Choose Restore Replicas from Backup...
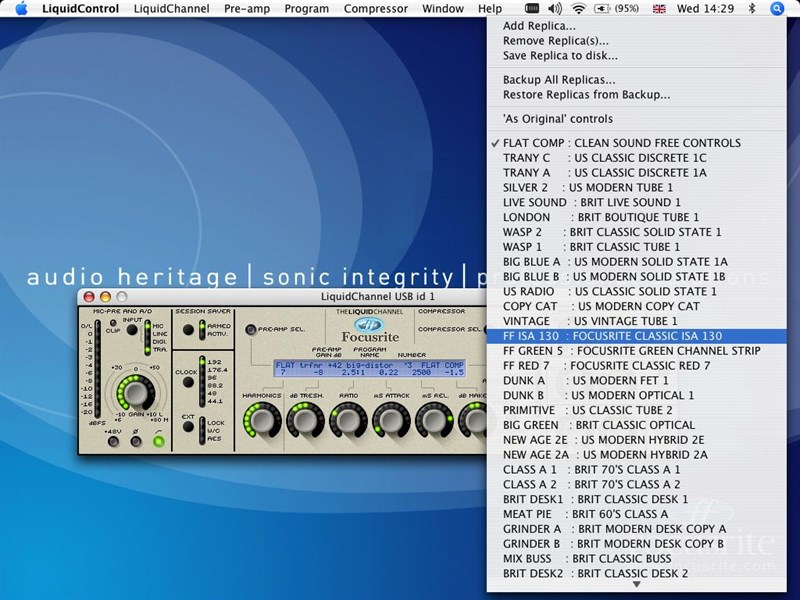 click(x=636, y=94)
